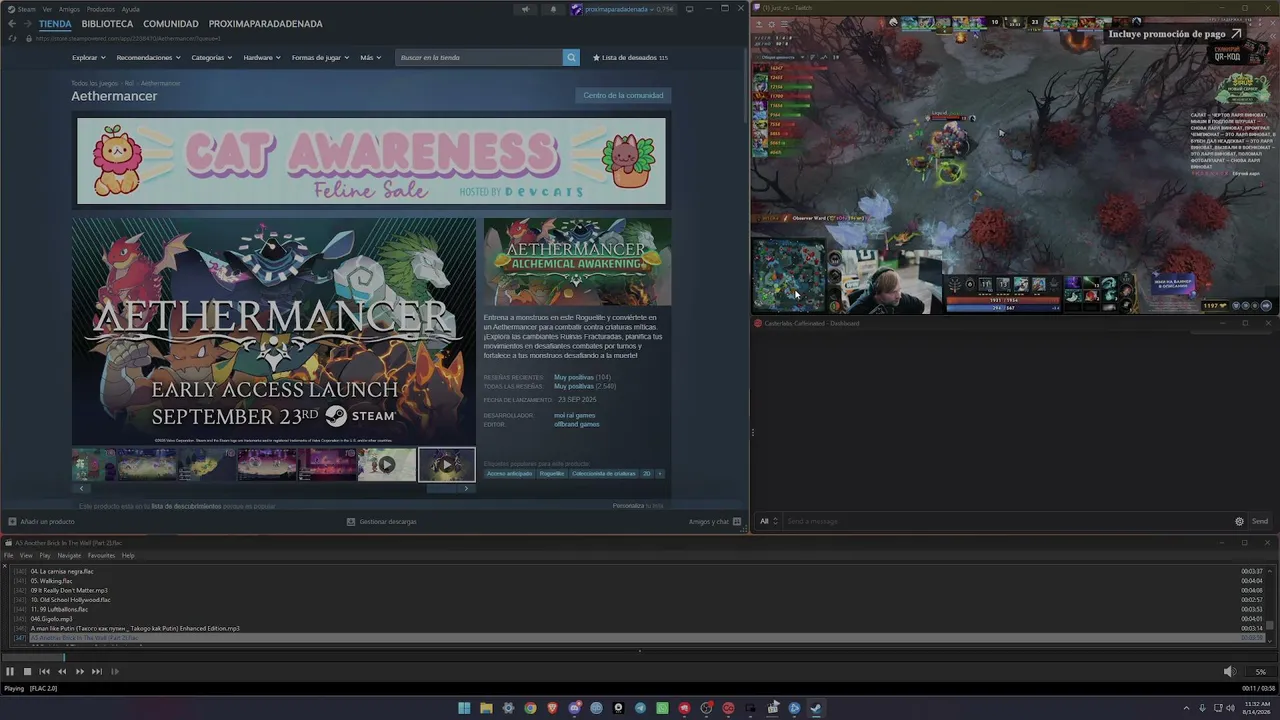This screenshot has width=1280, height=720.
Task: Click the Roguelite tag
Action: [x=552, y=474]
